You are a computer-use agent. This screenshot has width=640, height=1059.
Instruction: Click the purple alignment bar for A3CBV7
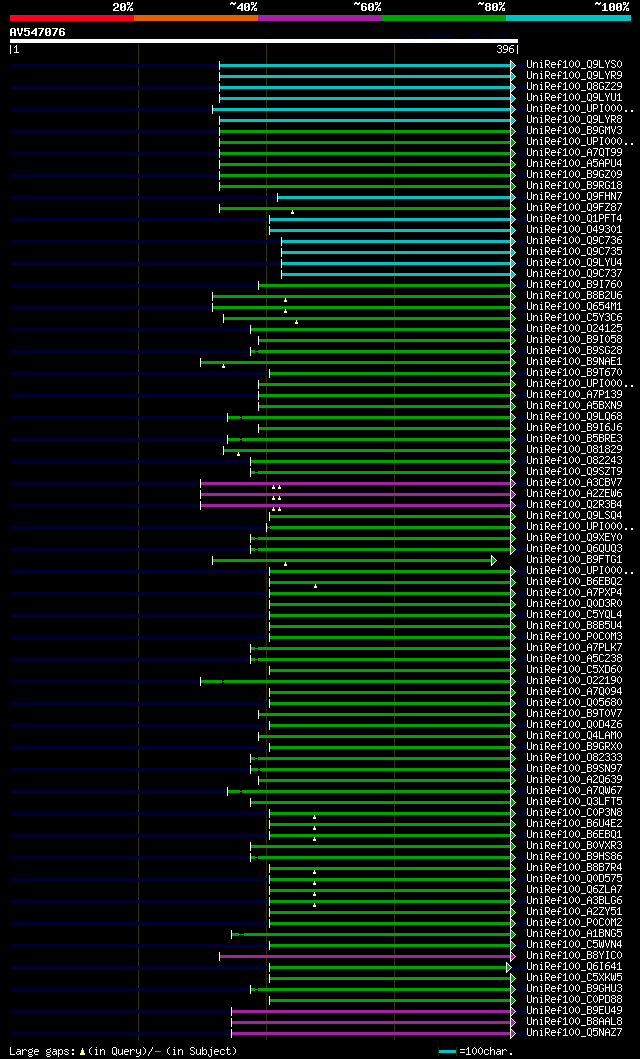[356, 483]
